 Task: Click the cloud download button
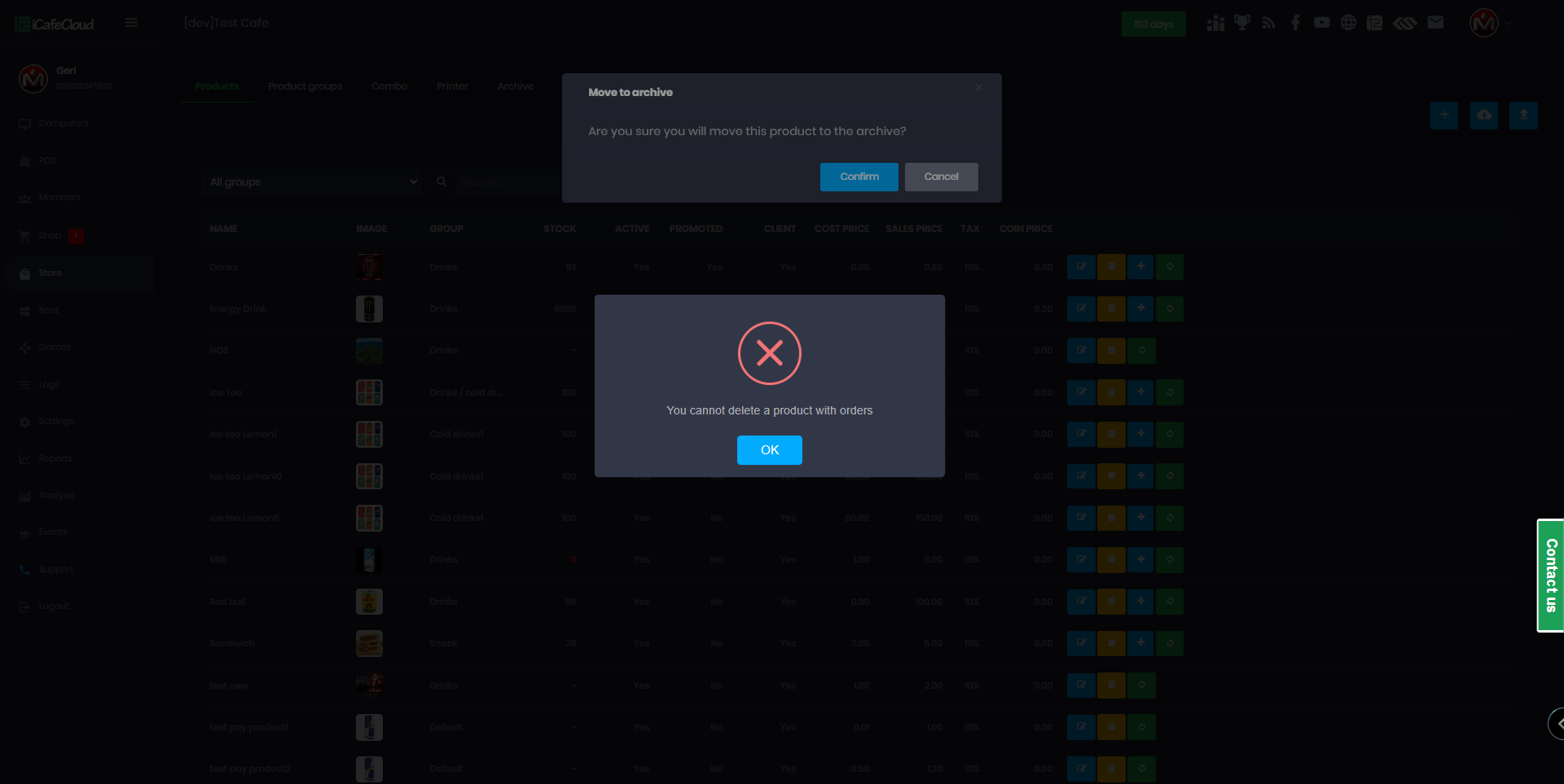(x=1483, y=115)
